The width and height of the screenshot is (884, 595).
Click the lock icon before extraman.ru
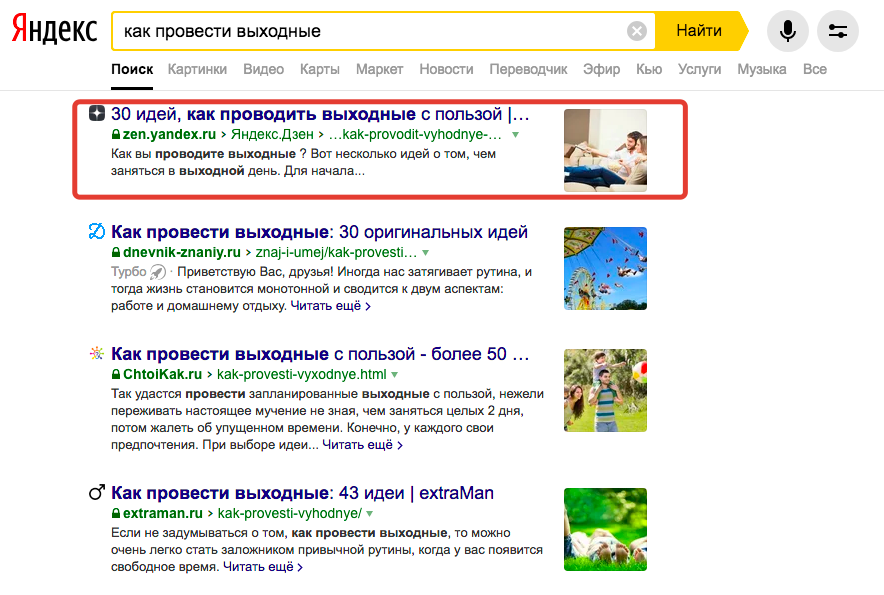coord(116,513)
